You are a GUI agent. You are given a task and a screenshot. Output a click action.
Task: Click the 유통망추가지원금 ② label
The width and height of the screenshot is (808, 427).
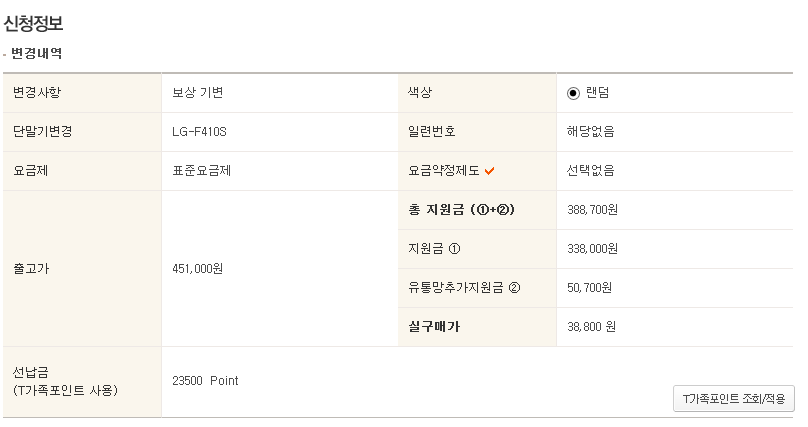464,288
